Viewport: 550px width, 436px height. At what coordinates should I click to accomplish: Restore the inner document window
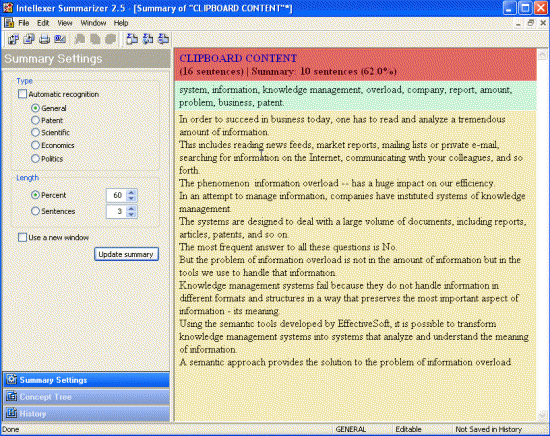(530, 23)
